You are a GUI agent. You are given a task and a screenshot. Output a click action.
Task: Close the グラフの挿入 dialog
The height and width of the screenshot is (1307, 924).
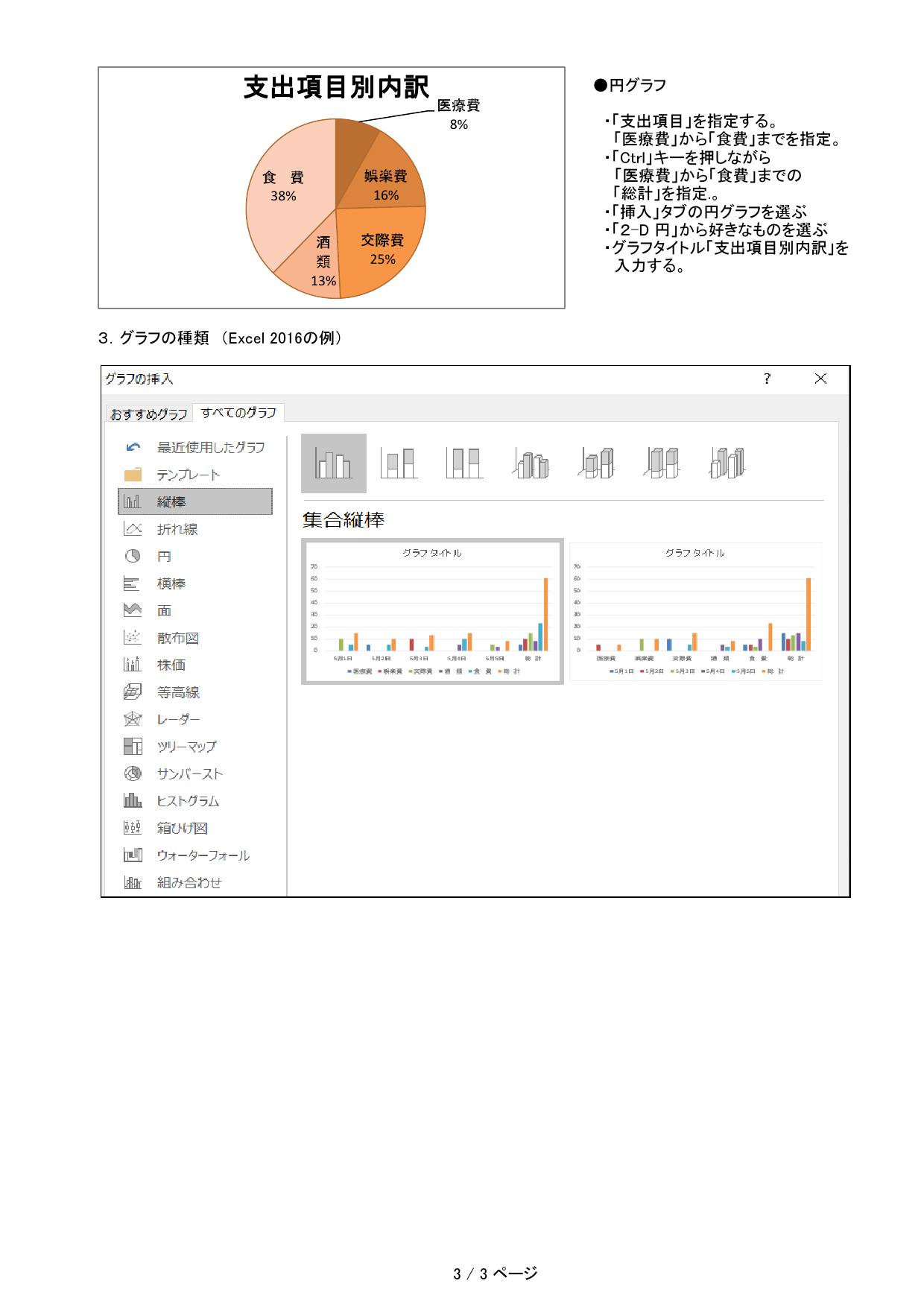pos(820,379)
